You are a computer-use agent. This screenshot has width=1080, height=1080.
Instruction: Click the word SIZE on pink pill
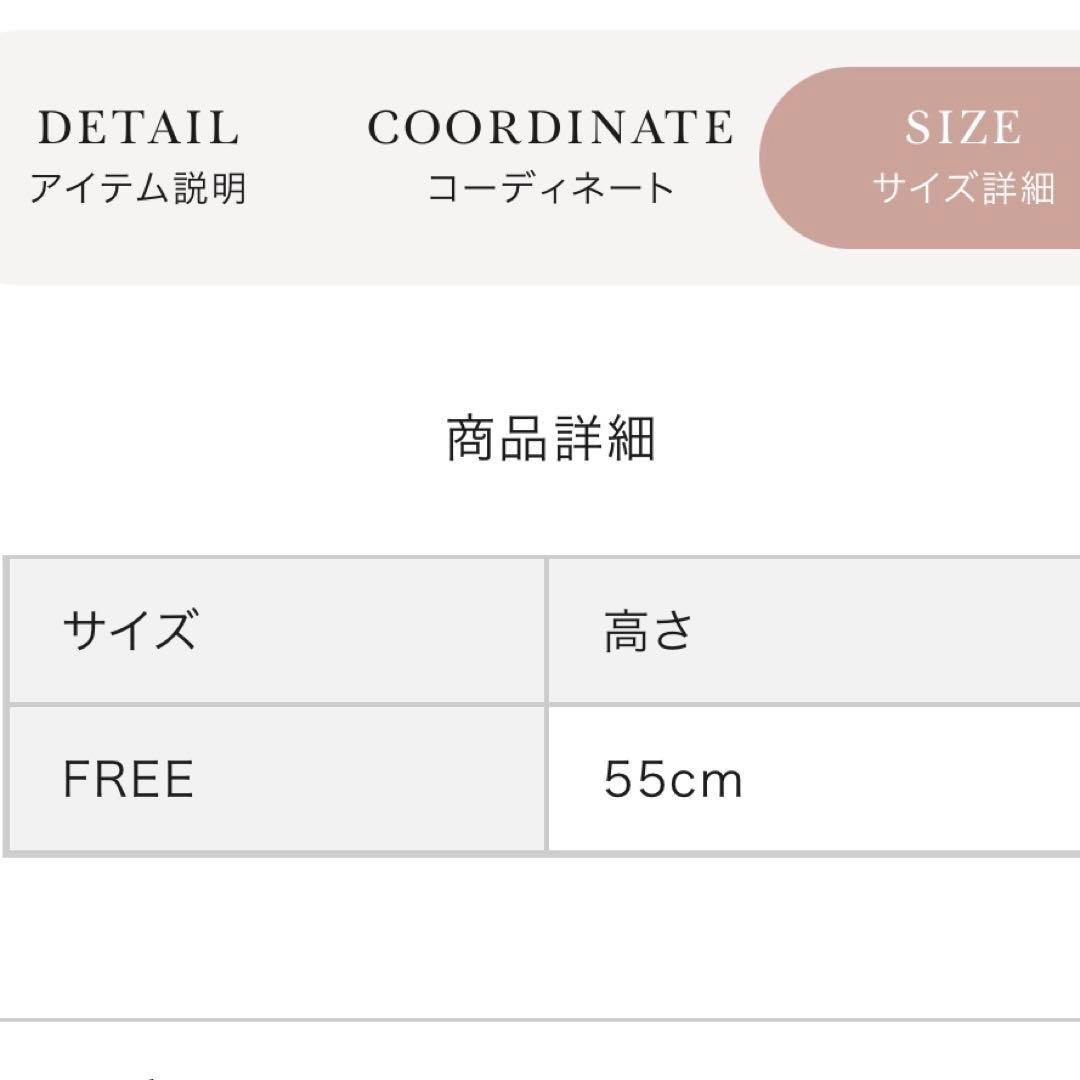(x=963, y=128)
